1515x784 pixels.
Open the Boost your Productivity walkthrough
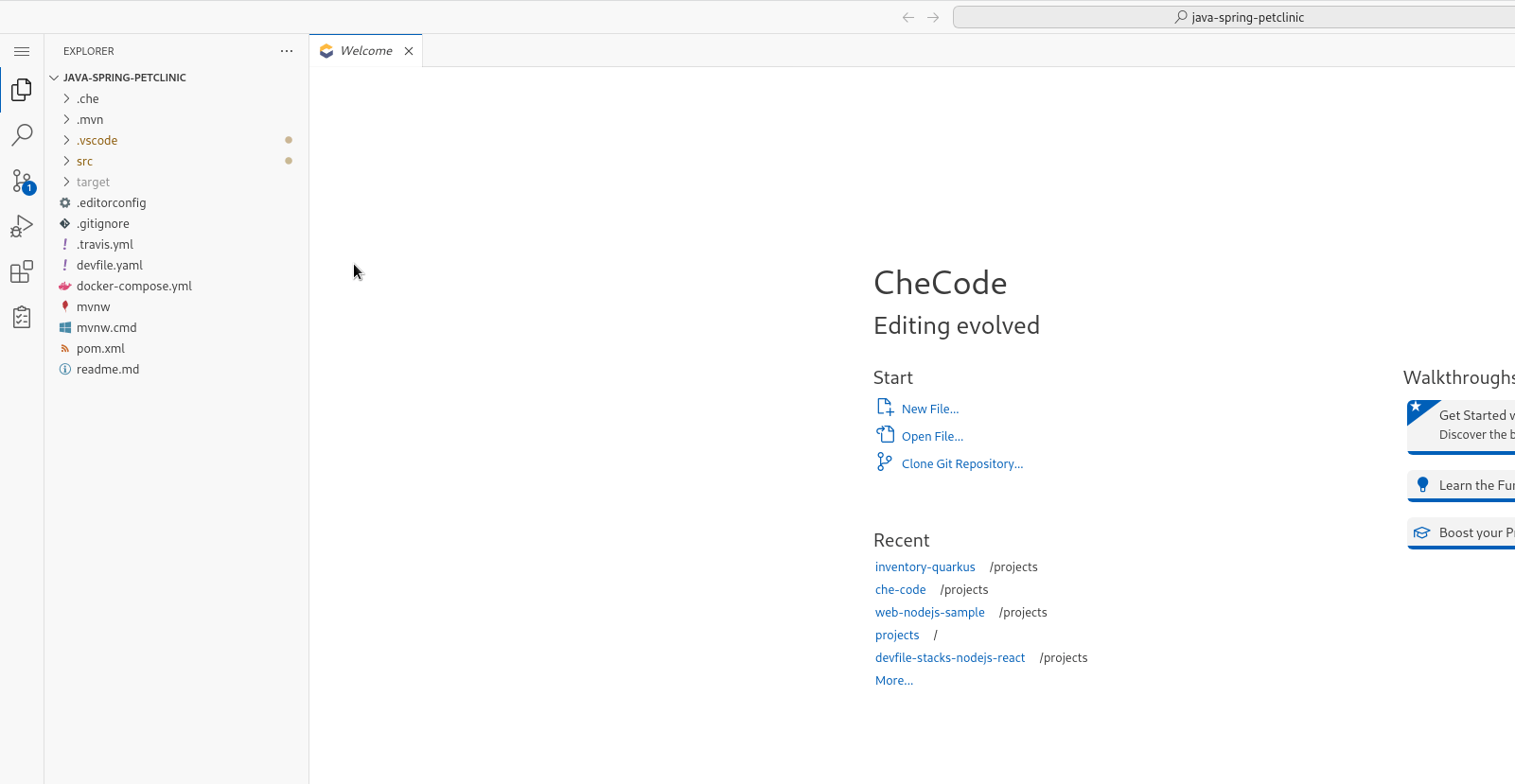pos(1461,532)
